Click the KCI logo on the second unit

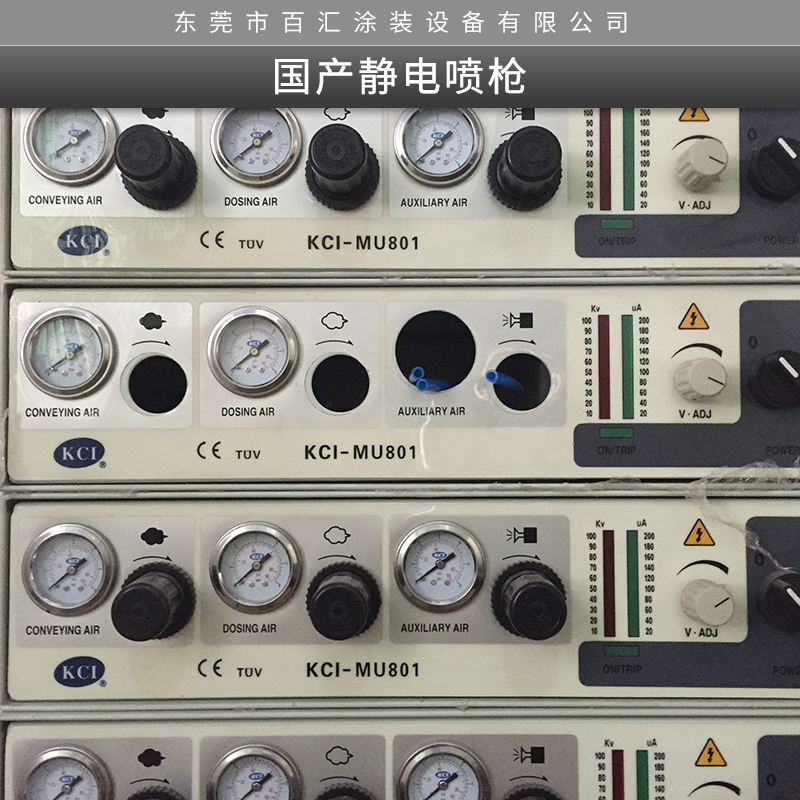79,453
